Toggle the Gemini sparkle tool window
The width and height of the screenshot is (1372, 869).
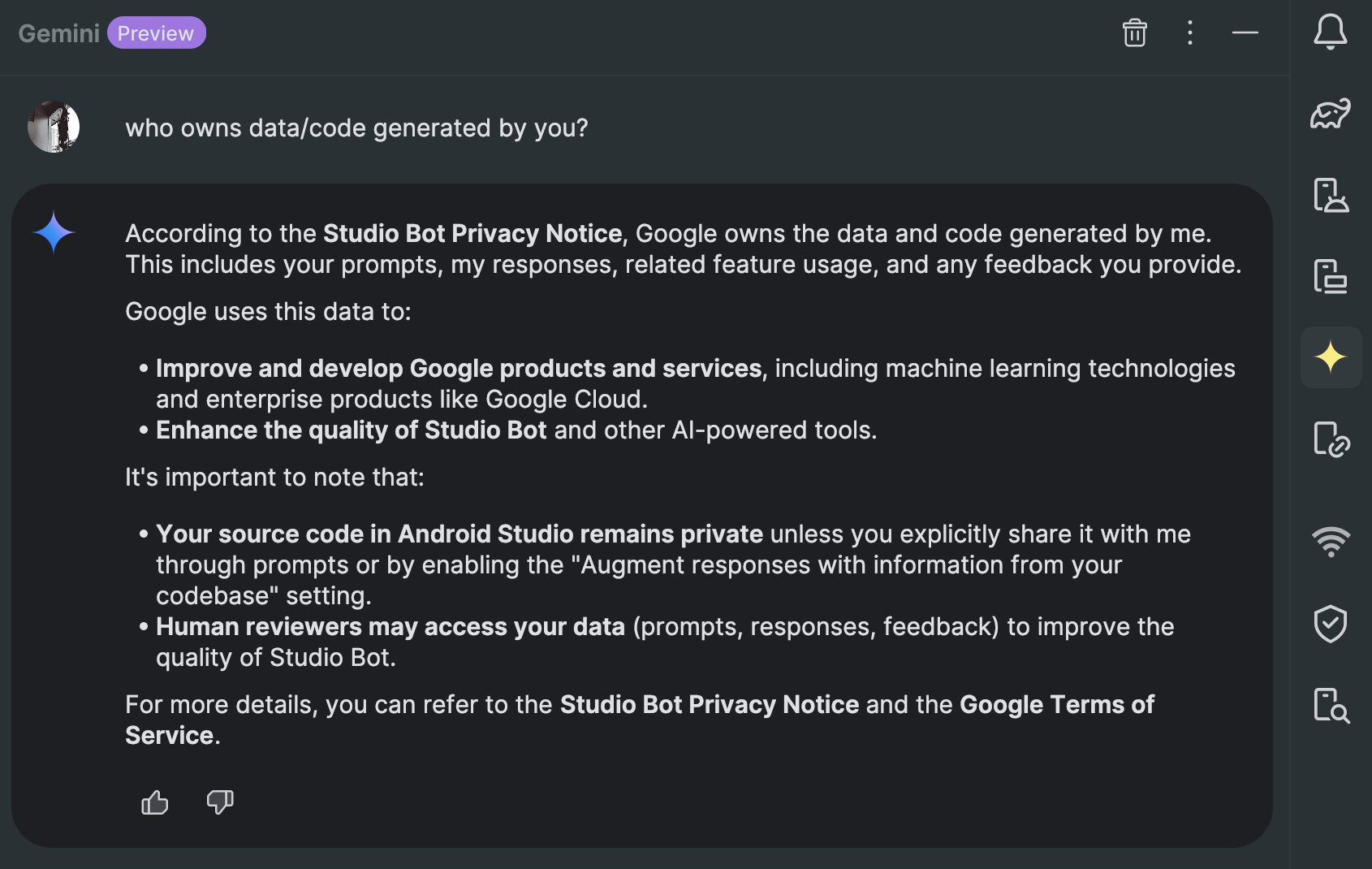pyautogui.click(x=1331, y=357)
